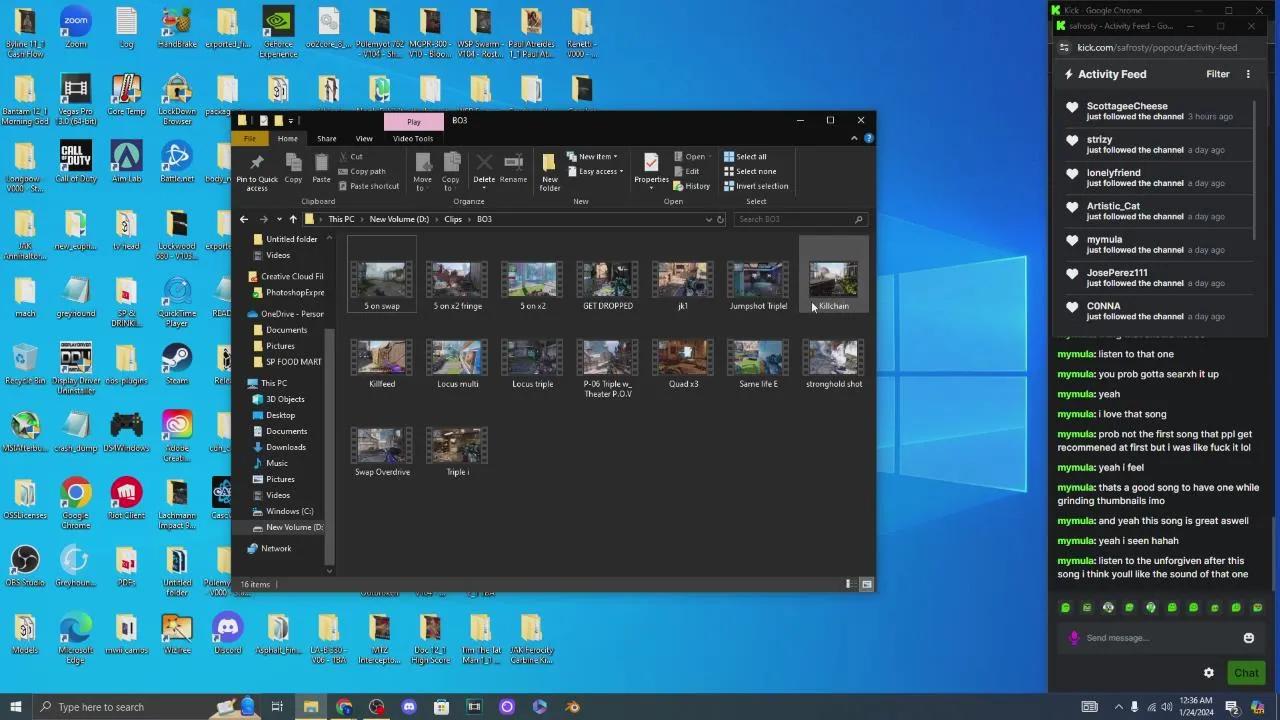Select the Home ribbon tab
This screenshot has width=1280, height=720.
tap(288, 139)
